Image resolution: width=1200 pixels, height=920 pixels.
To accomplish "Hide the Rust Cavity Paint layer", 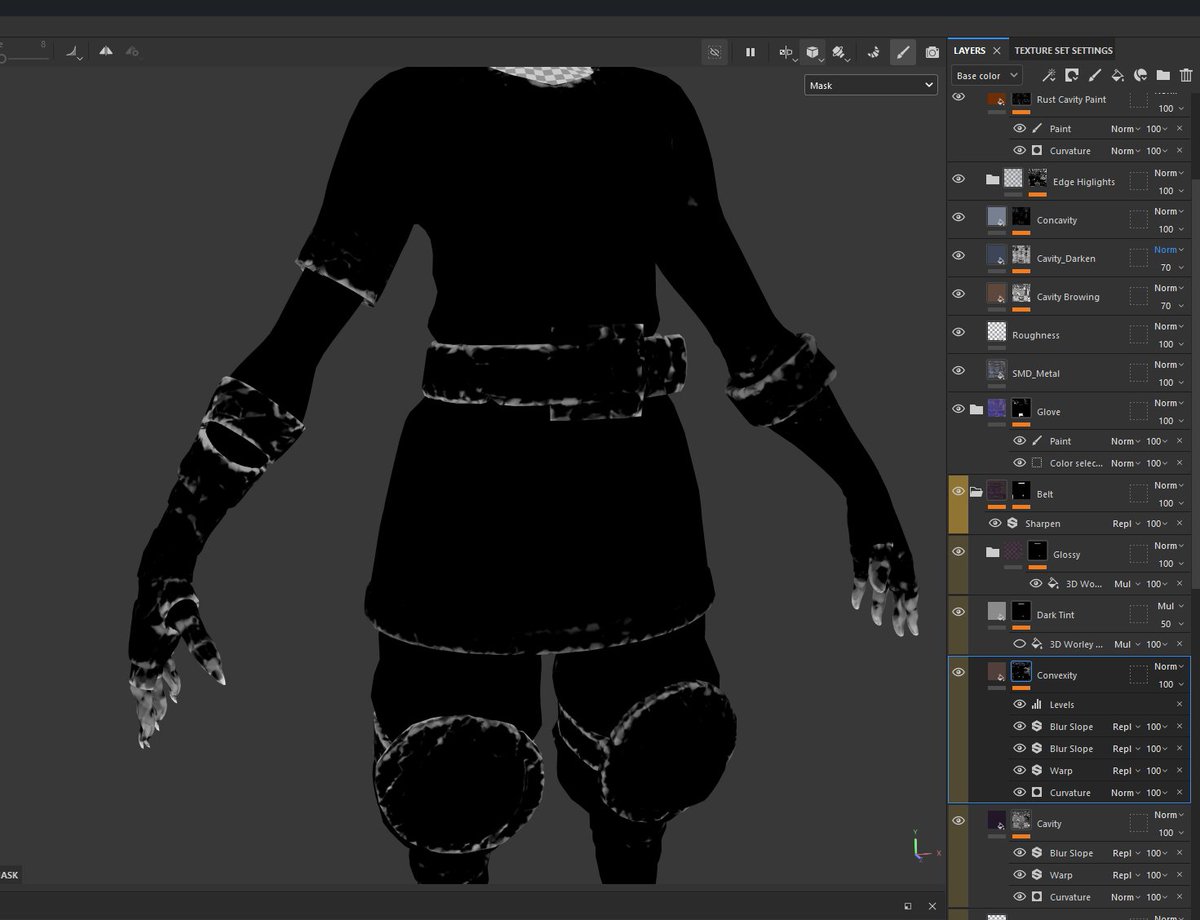I will [958, 97].
